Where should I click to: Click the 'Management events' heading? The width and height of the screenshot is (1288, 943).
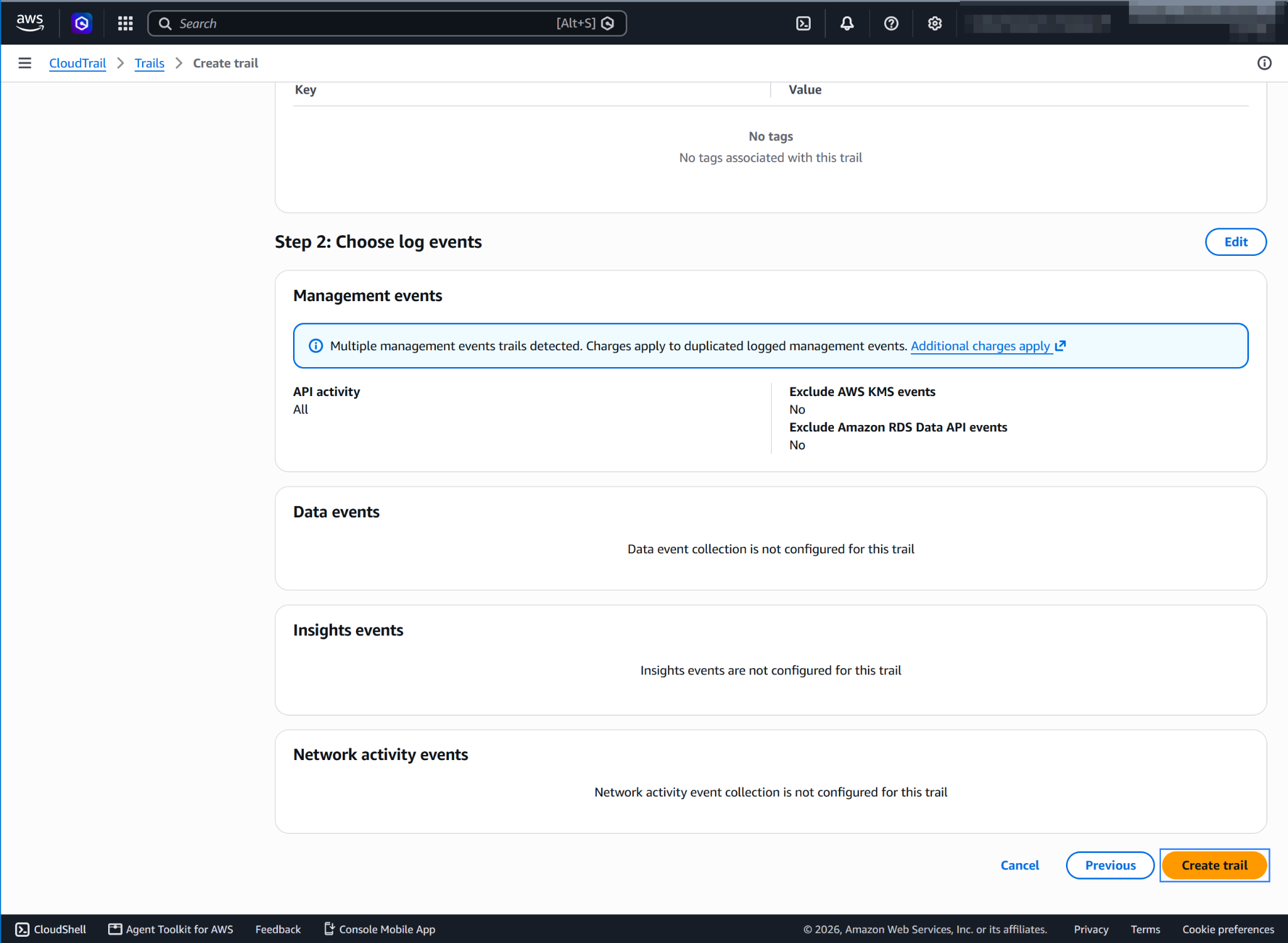[x=367, y=295]
